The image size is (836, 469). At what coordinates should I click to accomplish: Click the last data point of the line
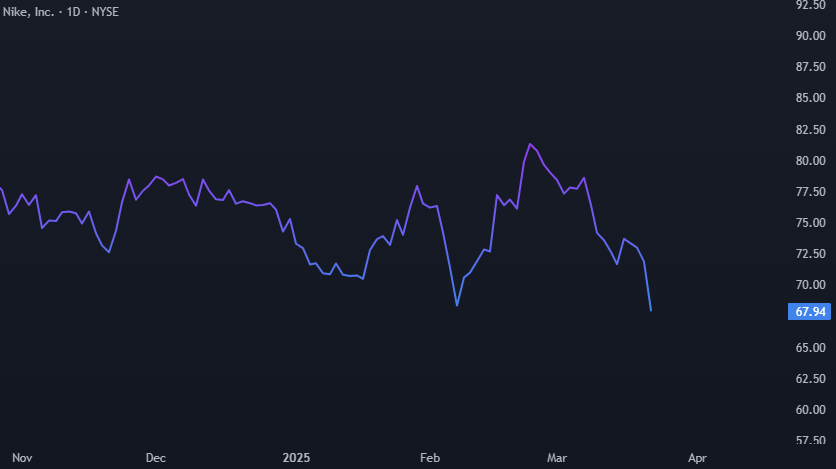pyautogui.click(x=651, y=311)
